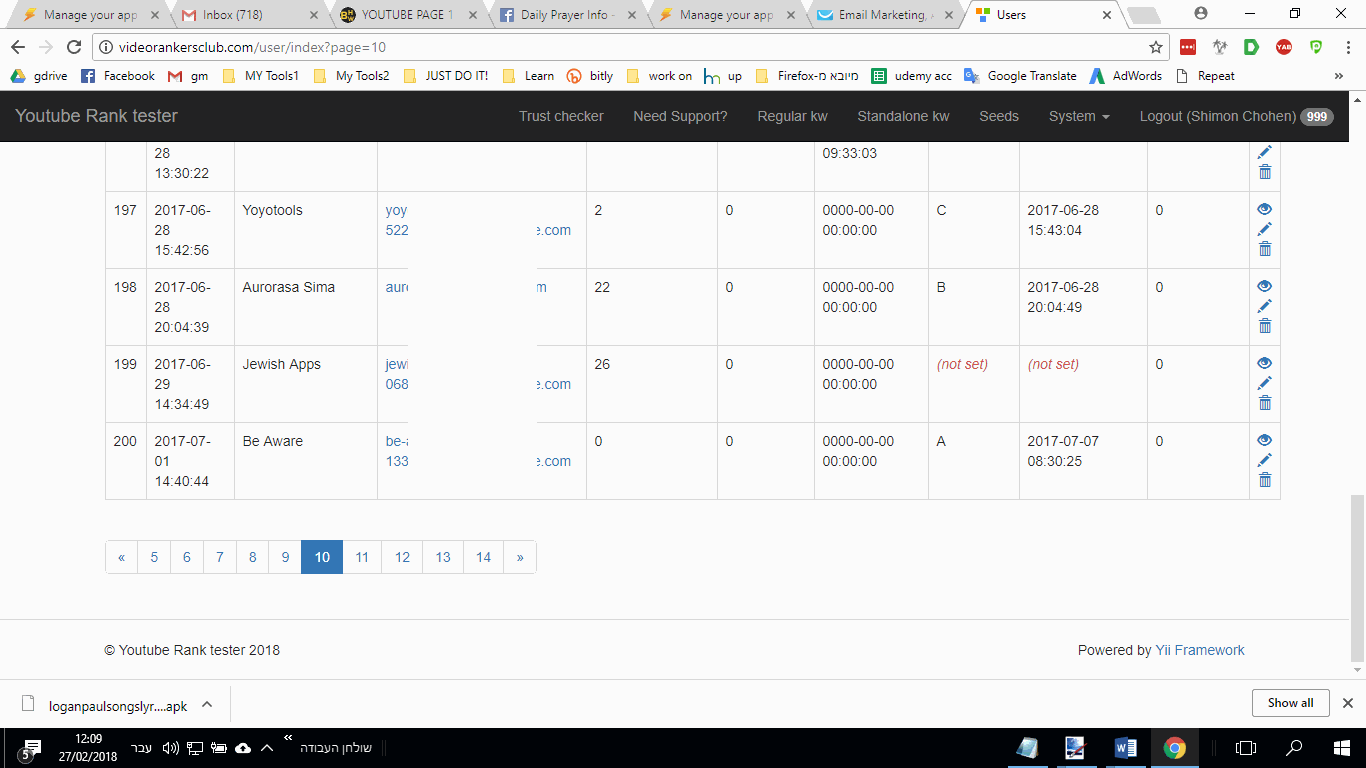Switch to the Inbox (718) tab
1366x768 pixels.
click(x=248, y=15)
